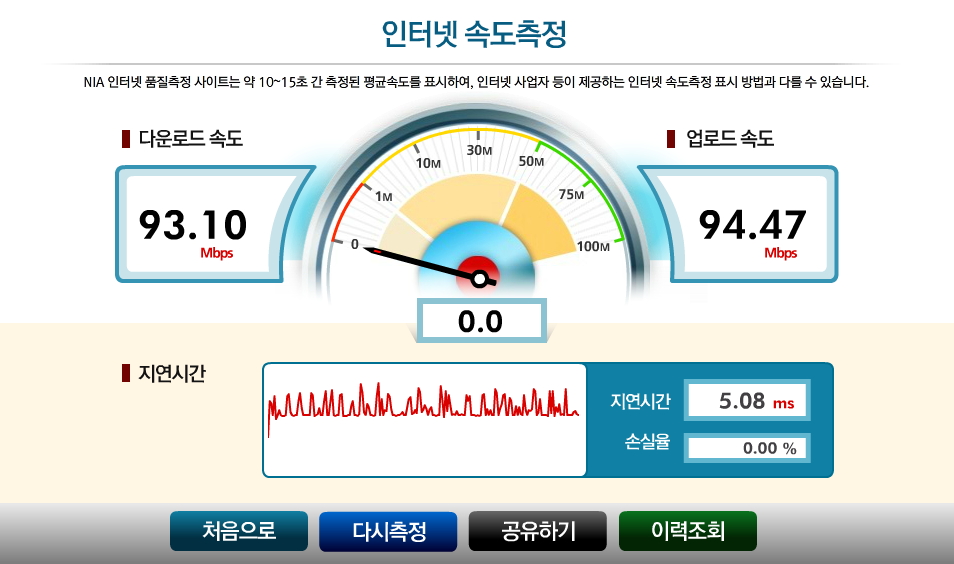Click the 100M mark on gauge
Screen dimensions: 954x564
click(593, 246)
